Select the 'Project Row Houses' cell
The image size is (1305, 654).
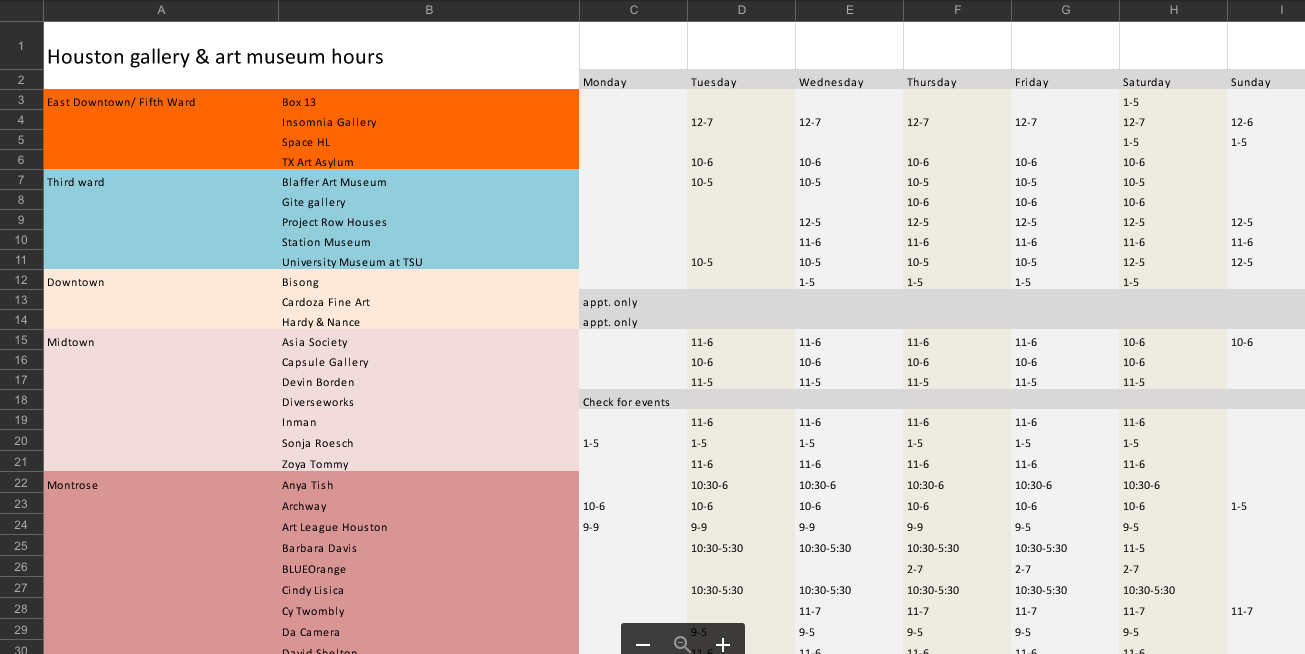pos(429,220)
